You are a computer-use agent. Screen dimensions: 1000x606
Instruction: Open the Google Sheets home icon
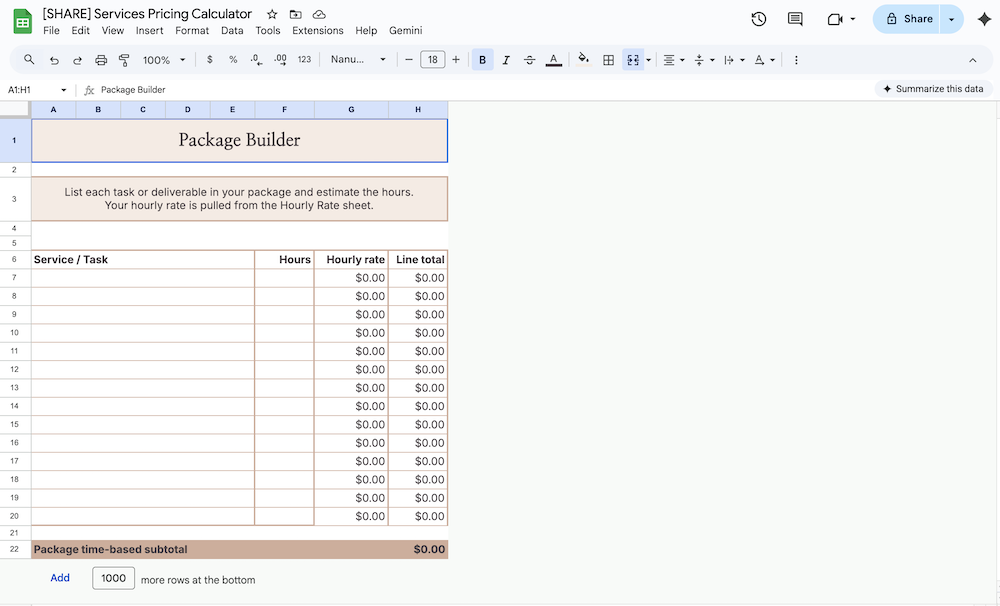pyautogui.click(x=23, y=22)
